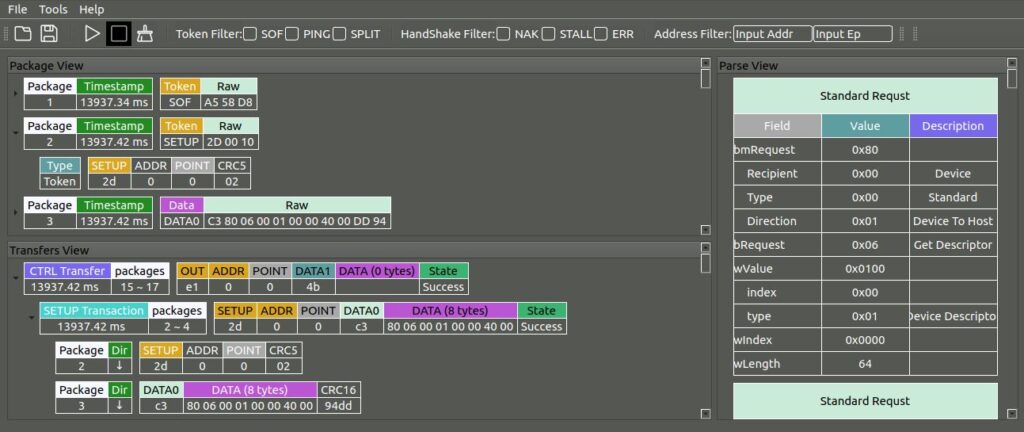This screenshot has width=1024, height=432.
Task: Click the Transfers View panel corner button
Action: (705, 249)
